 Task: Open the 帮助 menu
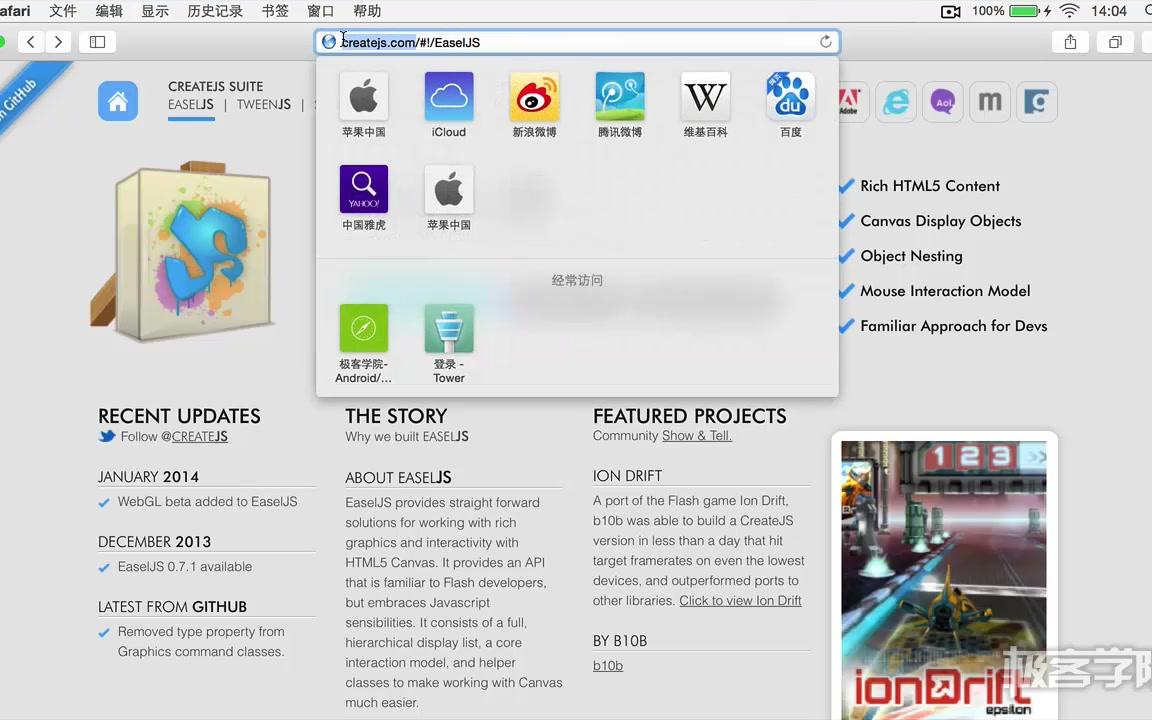click(x=367, y=11)
